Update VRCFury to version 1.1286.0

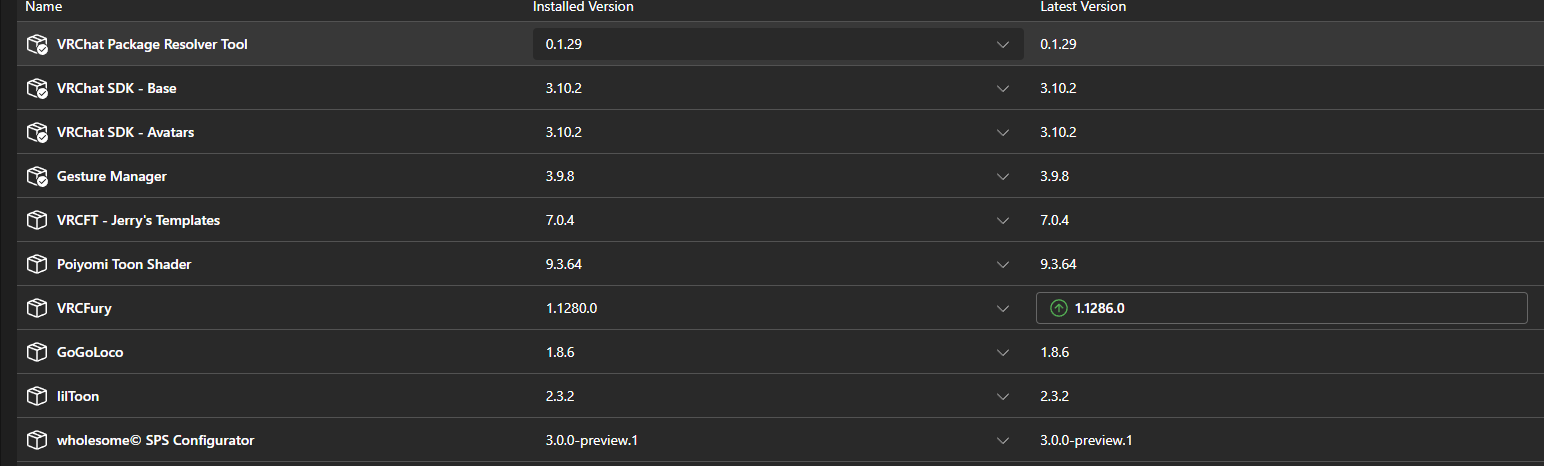point(1281,308)
